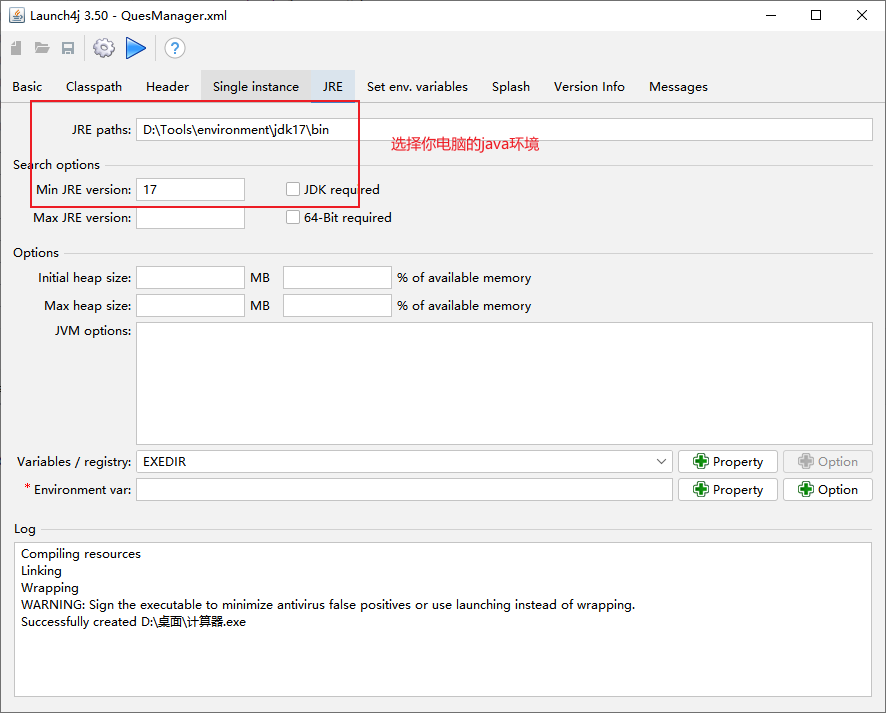Select the Single instance tab
The image size is (886, 713).
pos(256,87)
